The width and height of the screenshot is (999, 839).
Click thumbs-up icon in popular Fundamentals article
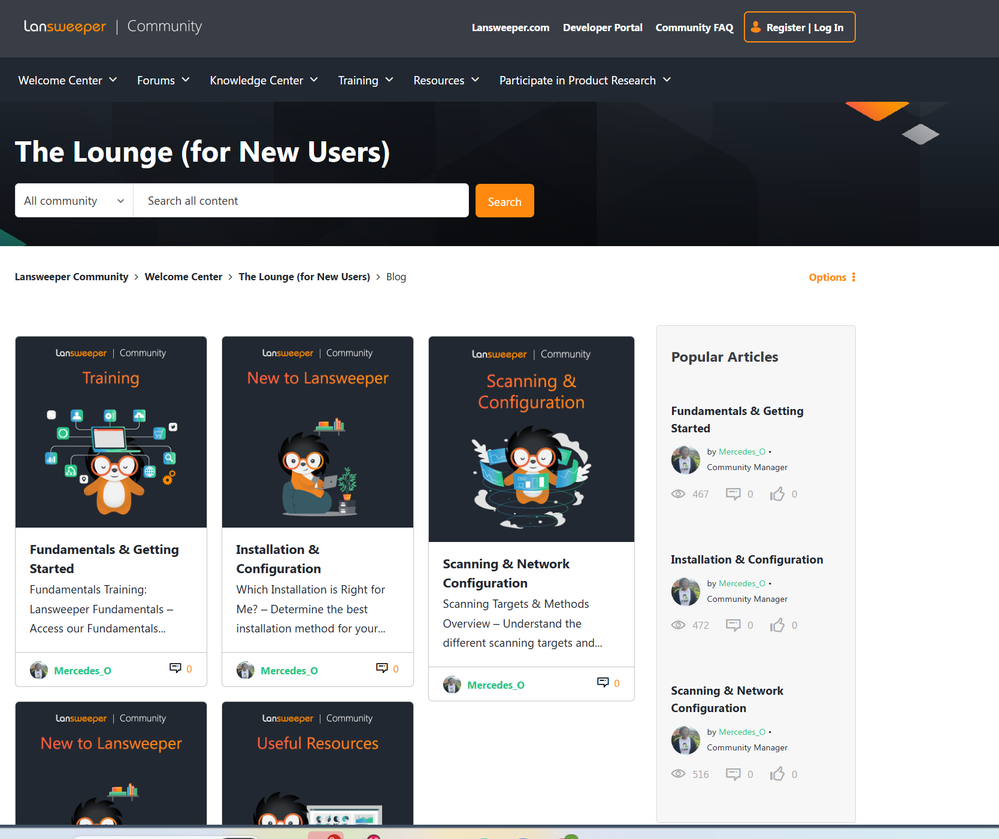point(777,494)
